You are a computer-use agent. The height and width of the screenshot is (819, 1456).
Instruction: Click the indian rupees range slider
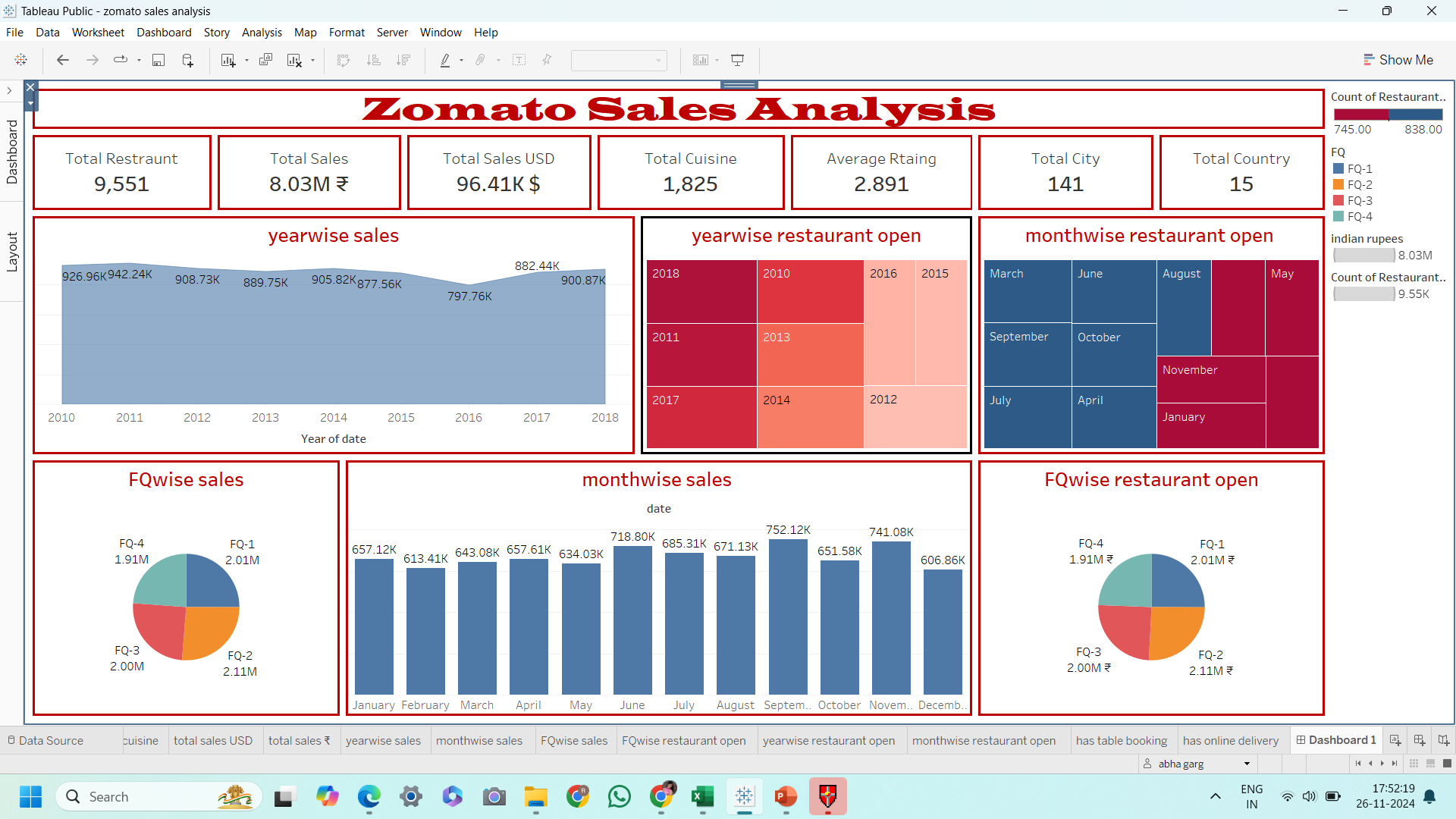[x=1363, y=256]
